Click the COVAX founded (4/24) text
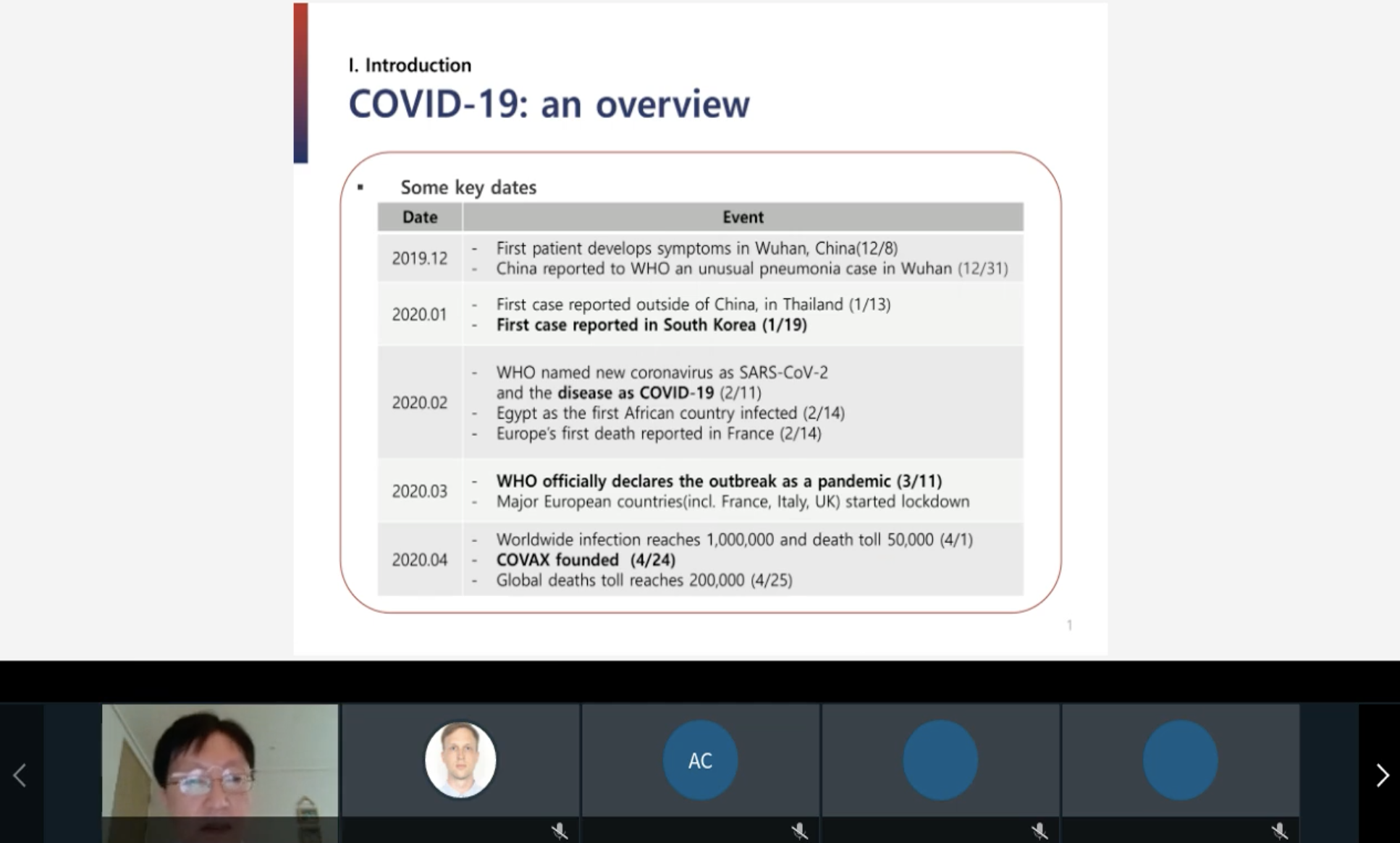The width and height of the screenshot is (1400, 843). 585,560
